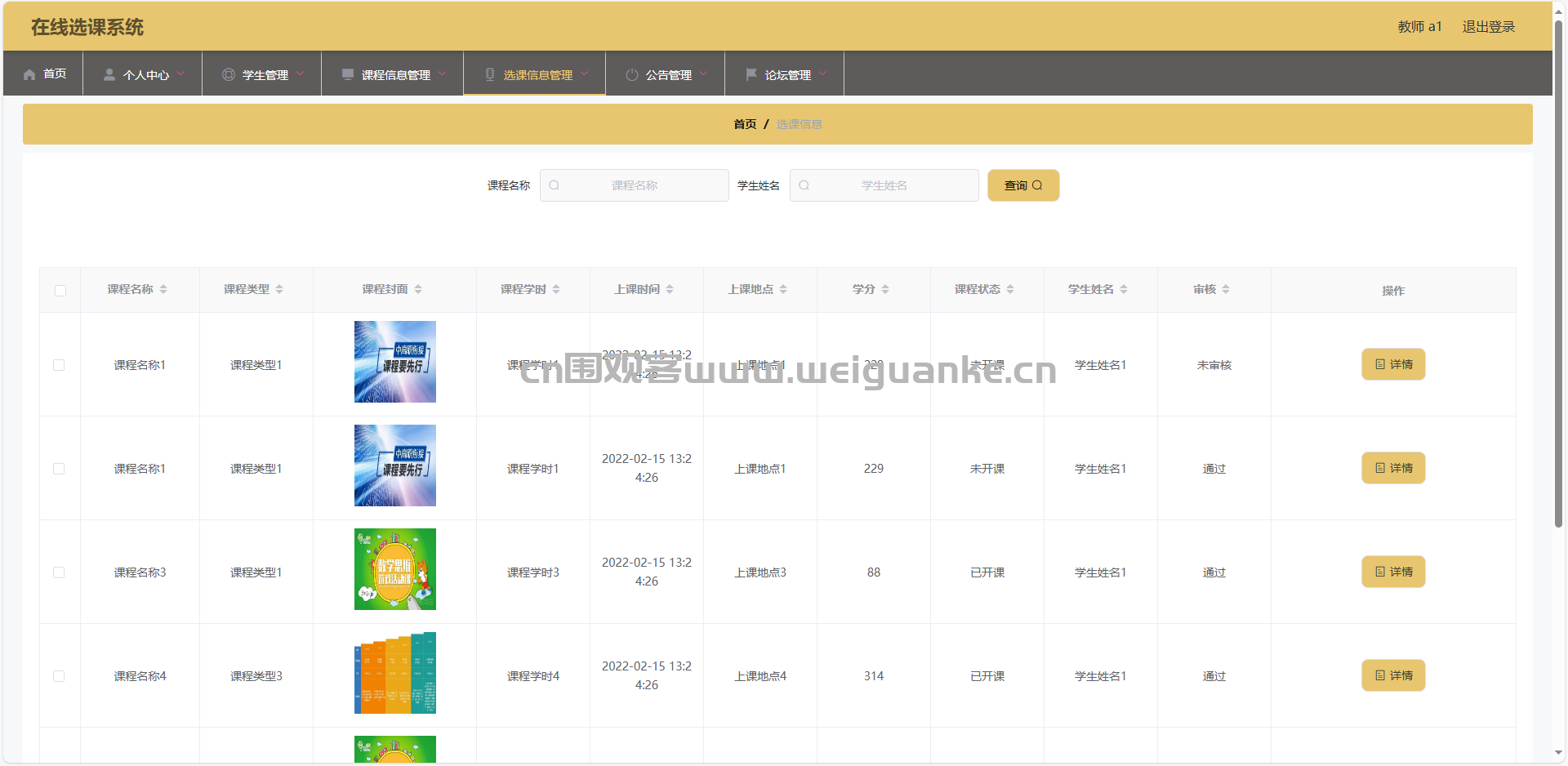Sort the table by 课程名称 column arrows
This screenshot has width=1568, height=766.
[163, 290]
